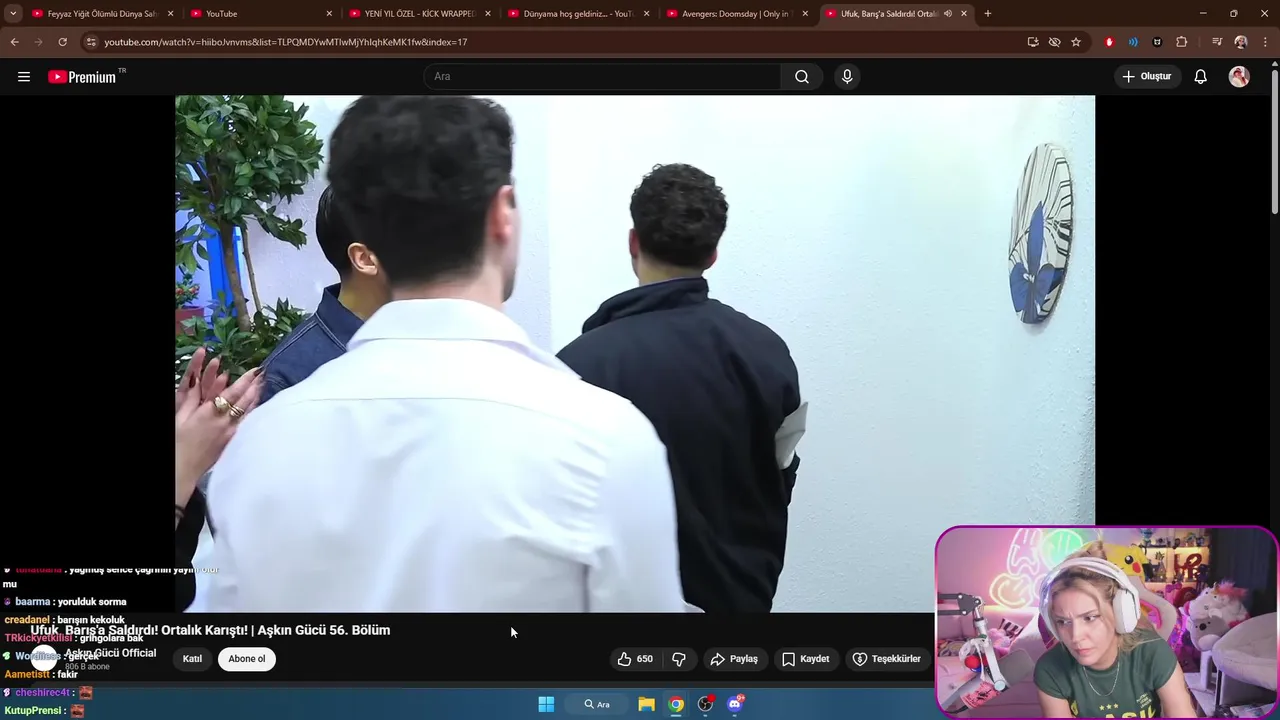Screen dimensions: 1280x720
Task: Save video with Kaydet button
Action: click(x=805, y=659)
